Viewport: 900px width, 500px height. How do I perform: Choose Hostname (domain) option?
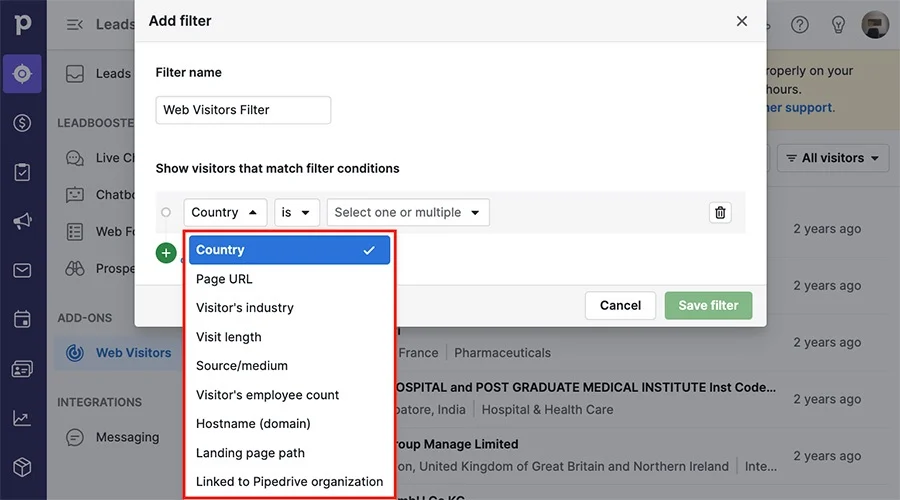coord(289,424)
